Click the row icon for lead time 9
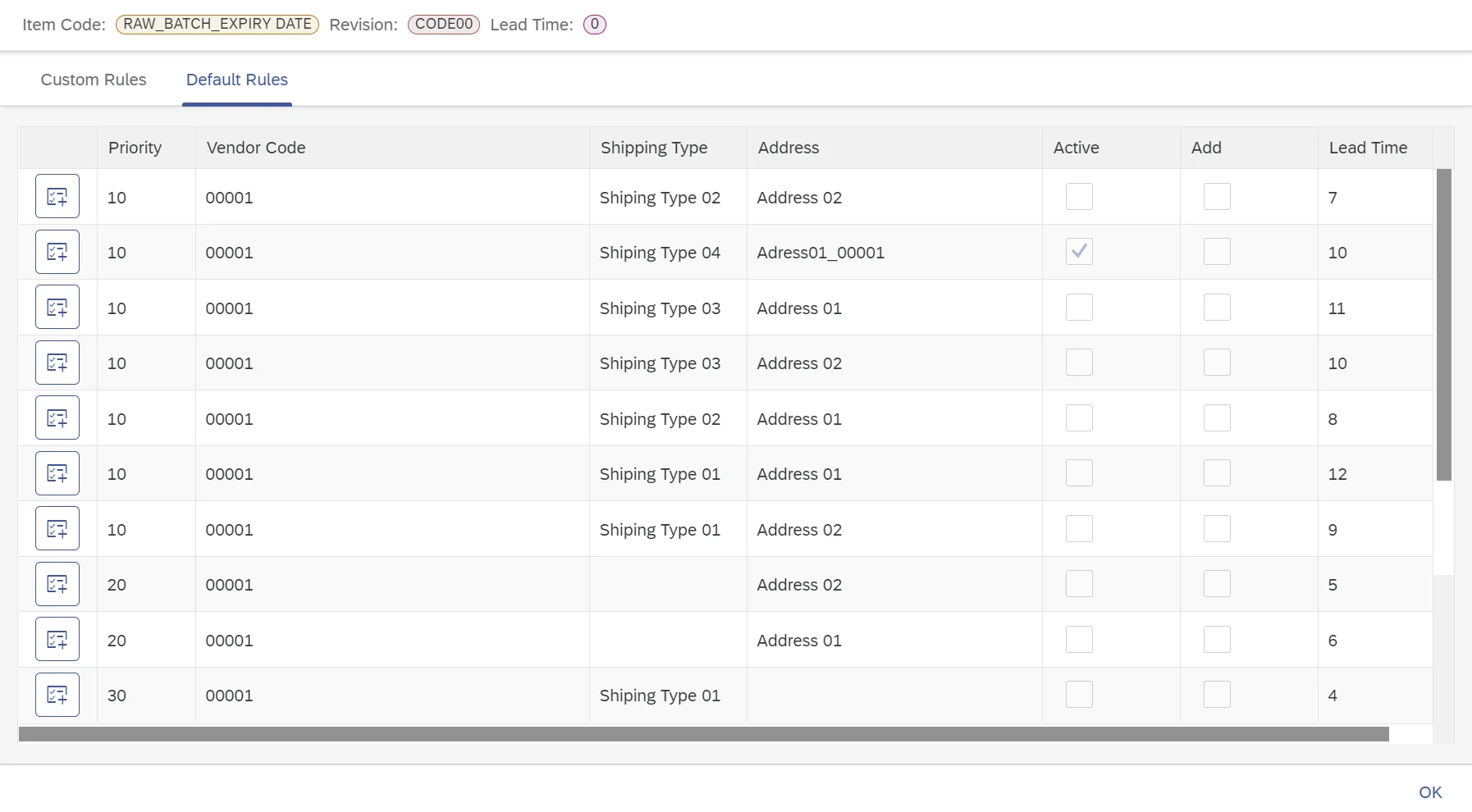 coord(57,529)
